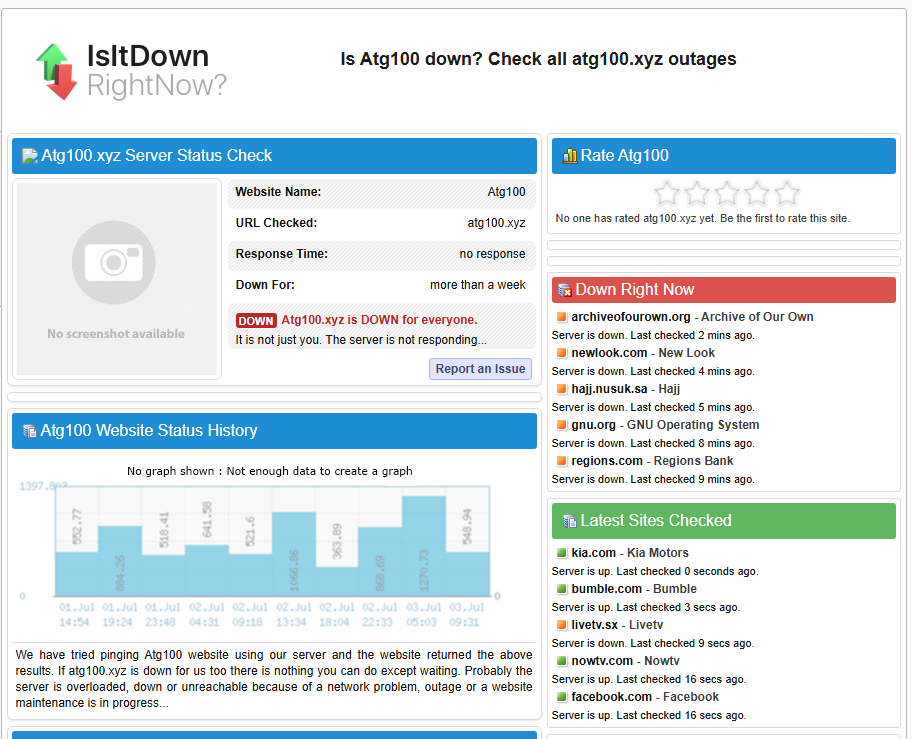Click the 'atg100.xyz' URL Checked value
The height and width of the screenshot is (739, 912).
click(496, 223)
